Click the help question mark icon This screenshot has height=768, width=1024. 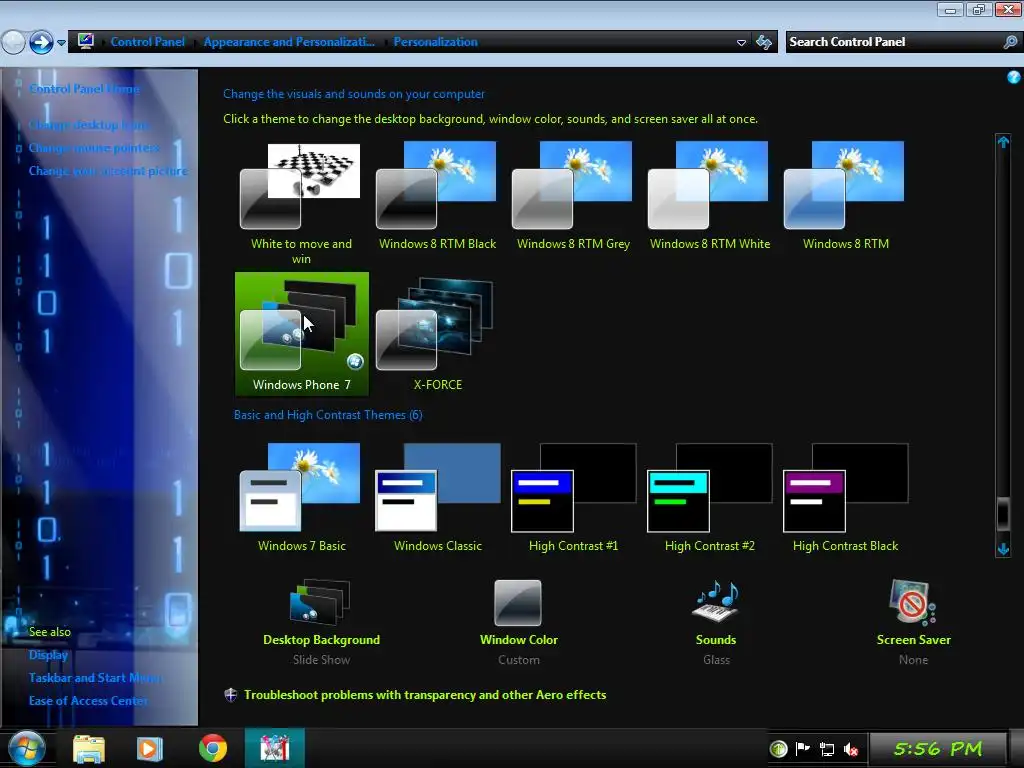[x=1014, y=77]
